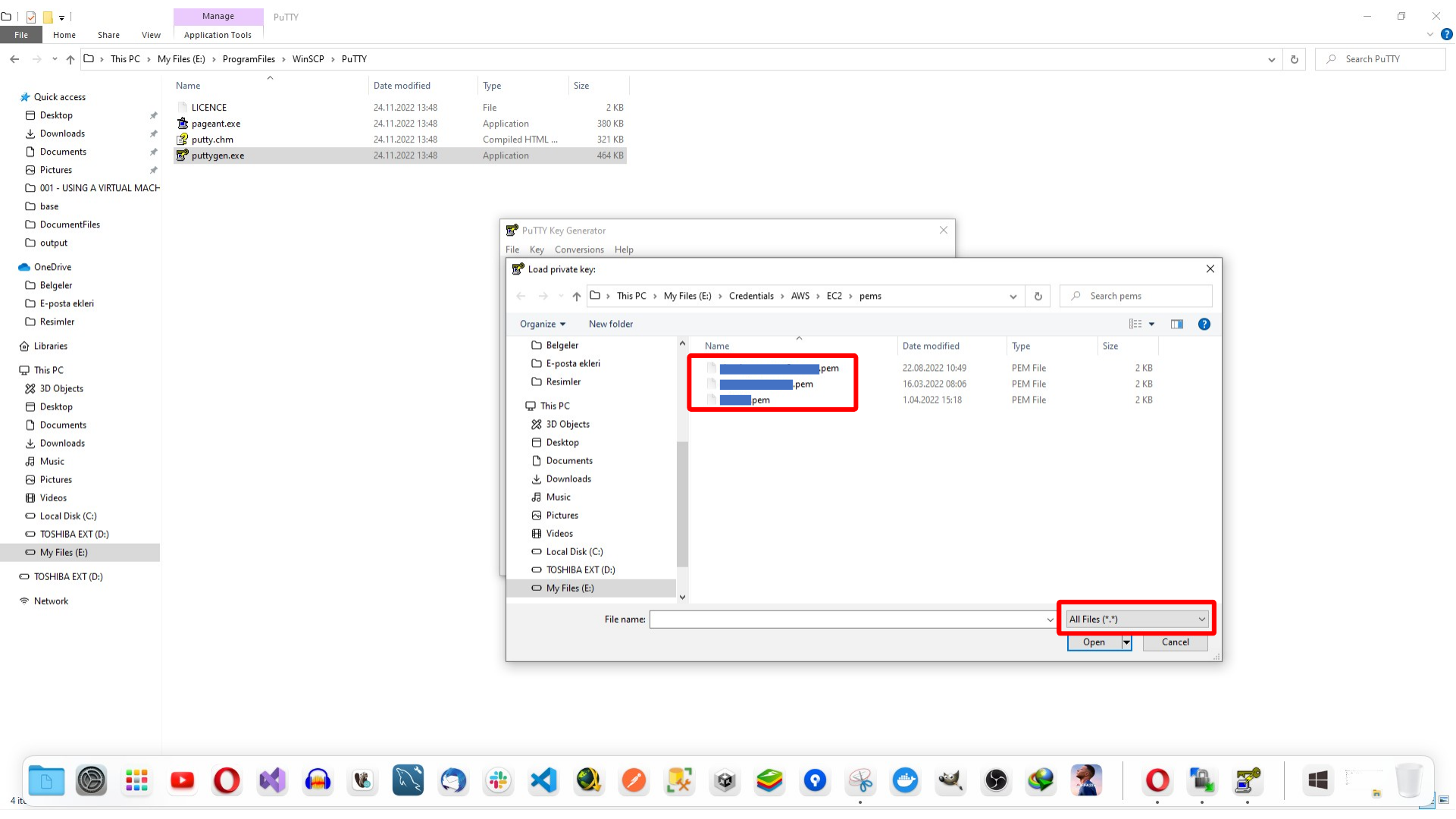Switch to the Home ribbon tab

tap(64, 35)
